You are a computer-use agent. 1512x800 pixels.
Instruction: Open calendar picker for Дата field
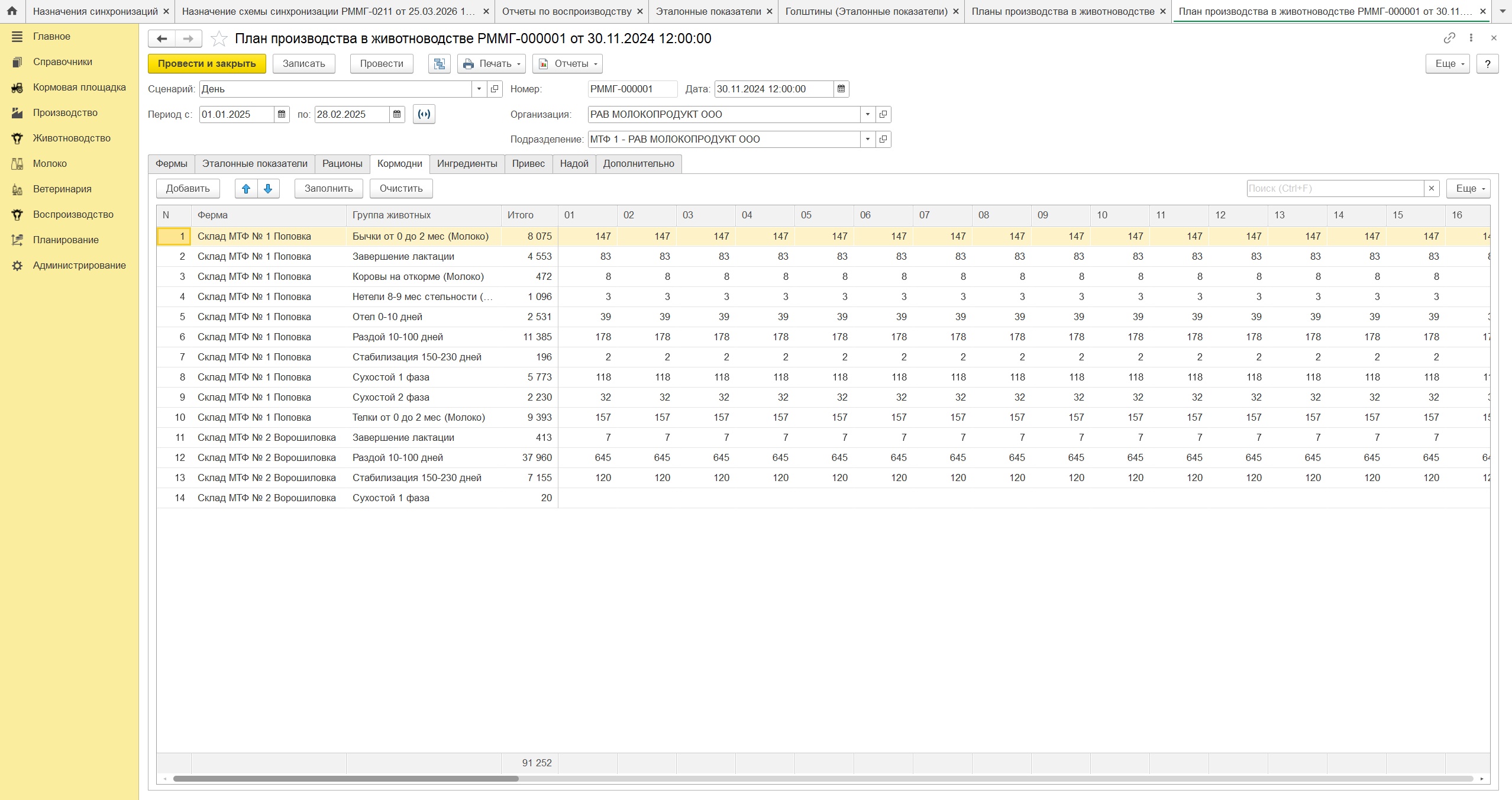point(841,89)
